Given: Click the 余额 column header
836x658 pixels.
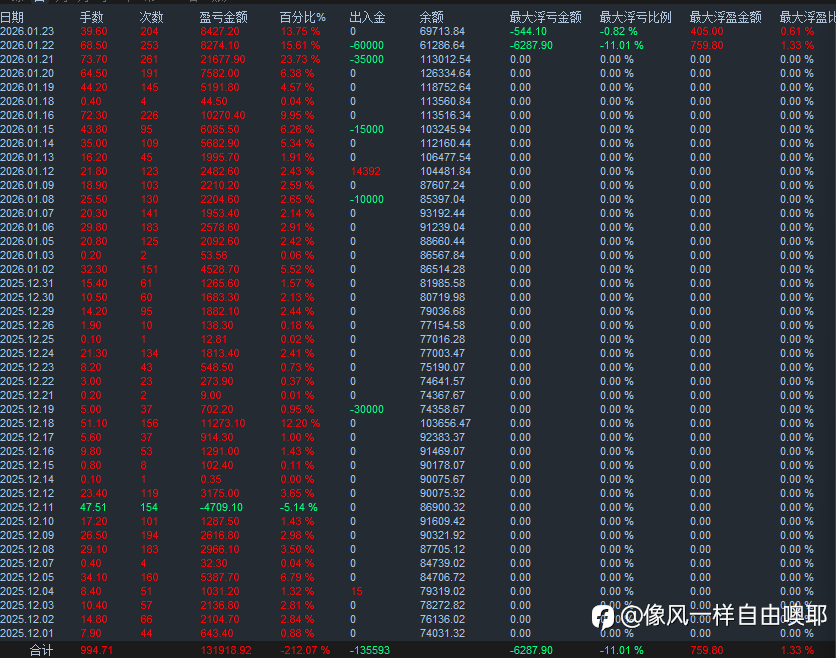Looking at the screenshot, I should click(x=431, y=18).
